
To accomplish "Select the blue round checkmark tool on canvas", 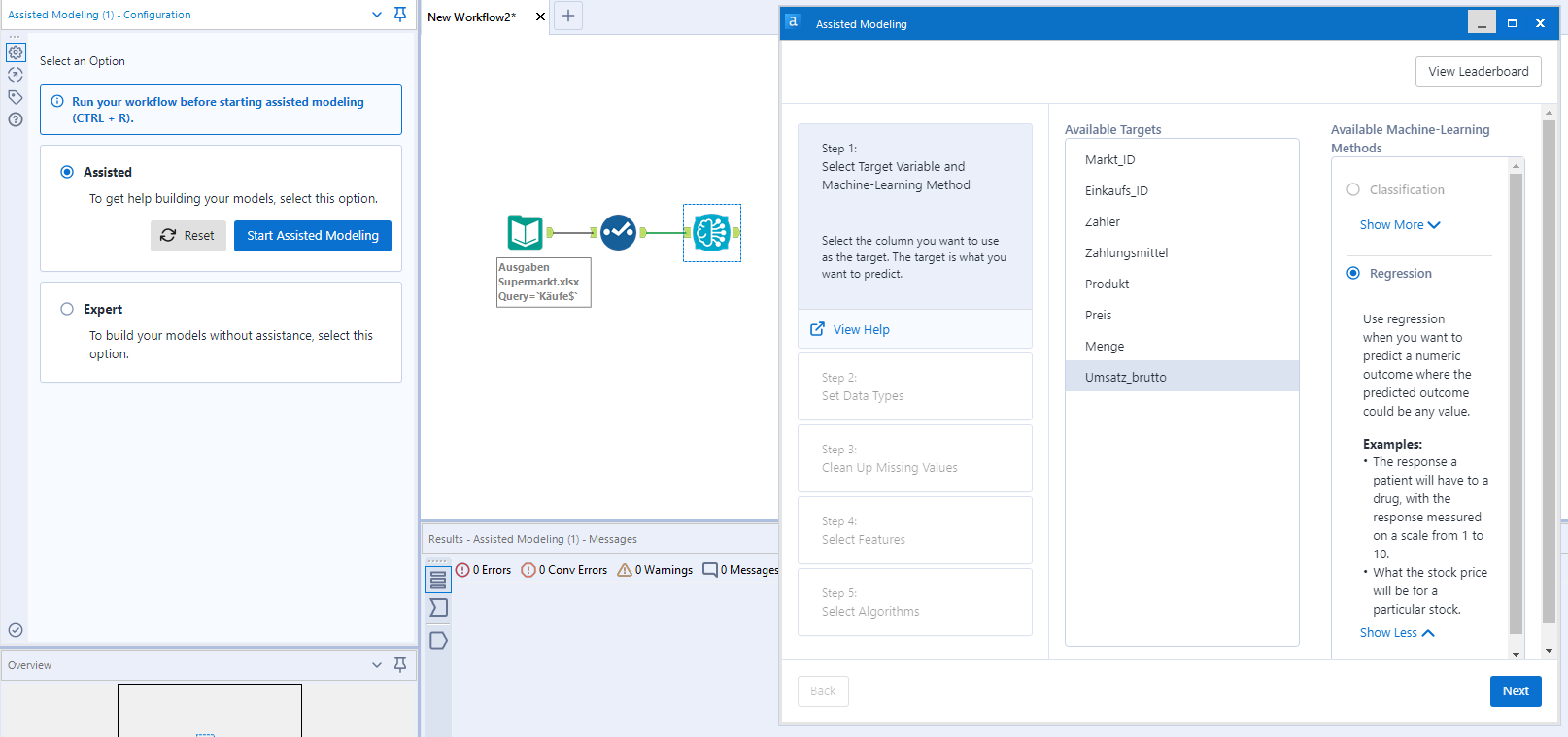I will (x=618, y=232).
